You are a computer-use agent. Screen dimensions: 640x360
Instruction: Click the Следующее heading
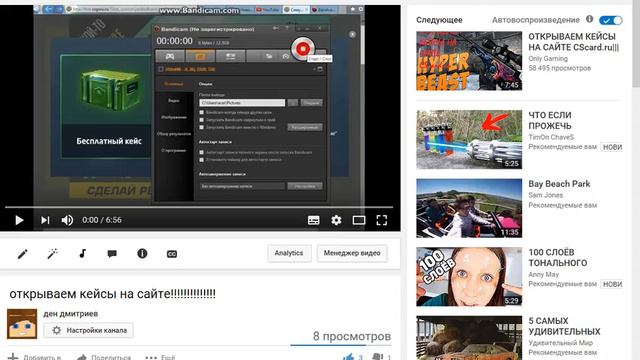(439, 20)
